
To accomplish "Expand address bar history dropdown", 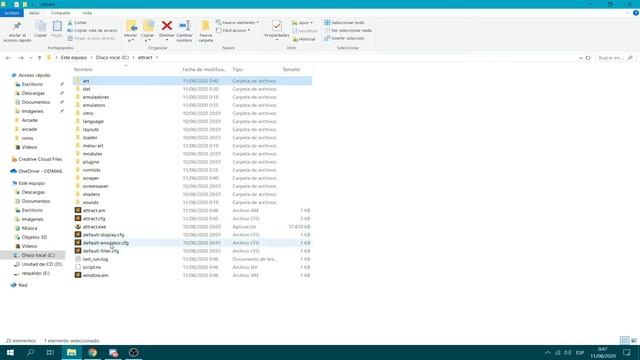I will click(x=580, y=58).
